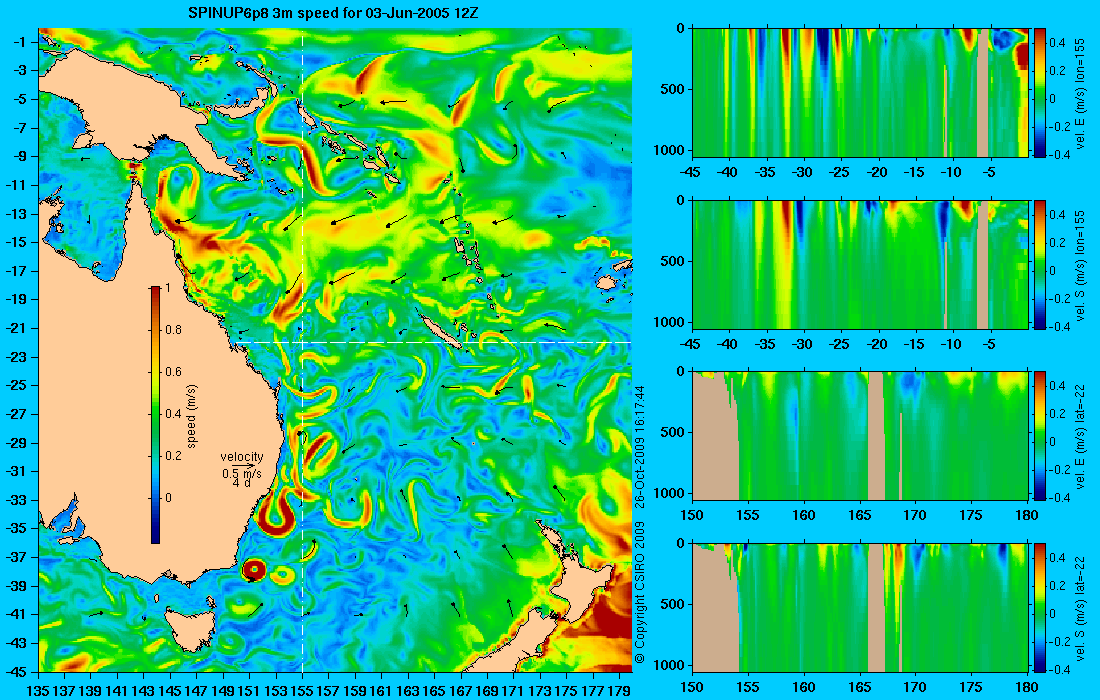1100x700 pixels.
Task: Open the velocity East lat=-22 section plot
Action: tap(859, 436)
